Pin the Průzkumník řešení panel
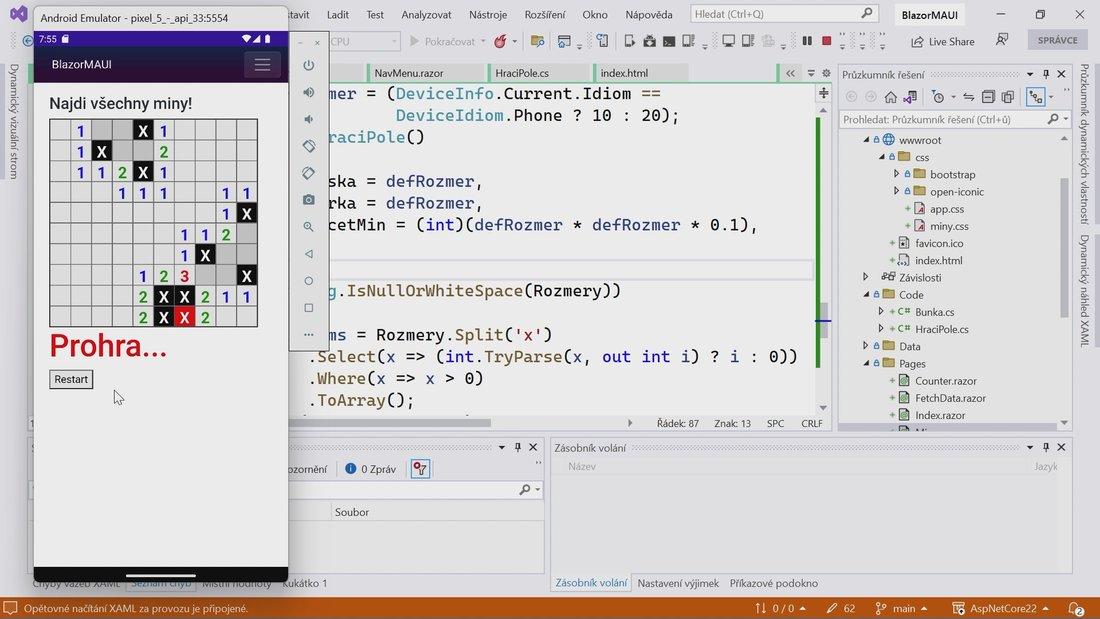This screenshot has width=1100, height=619. 1046,74
